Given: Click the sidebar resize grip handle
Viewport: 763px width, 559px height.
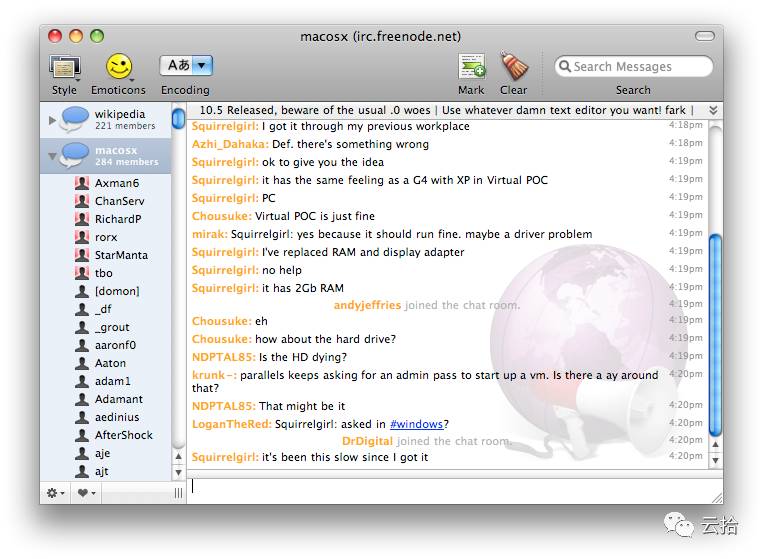Looking at the screenshot, I should (178, 493).
